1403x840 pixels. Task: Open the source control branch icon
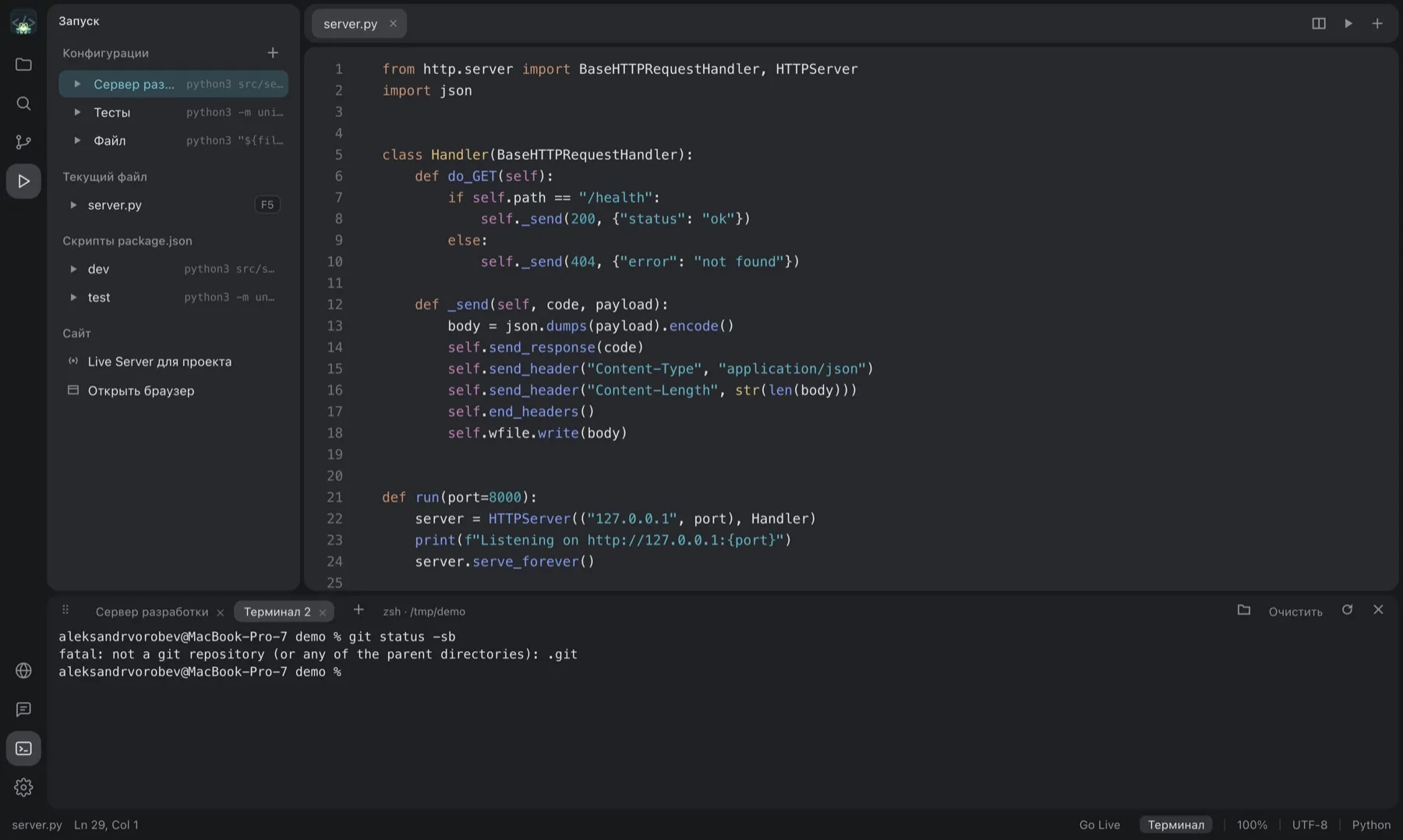pos(23,143)
